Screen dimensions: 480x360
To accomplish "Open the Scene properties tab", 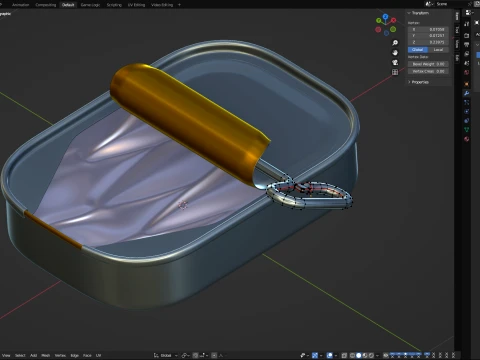I will click(467, 63).
